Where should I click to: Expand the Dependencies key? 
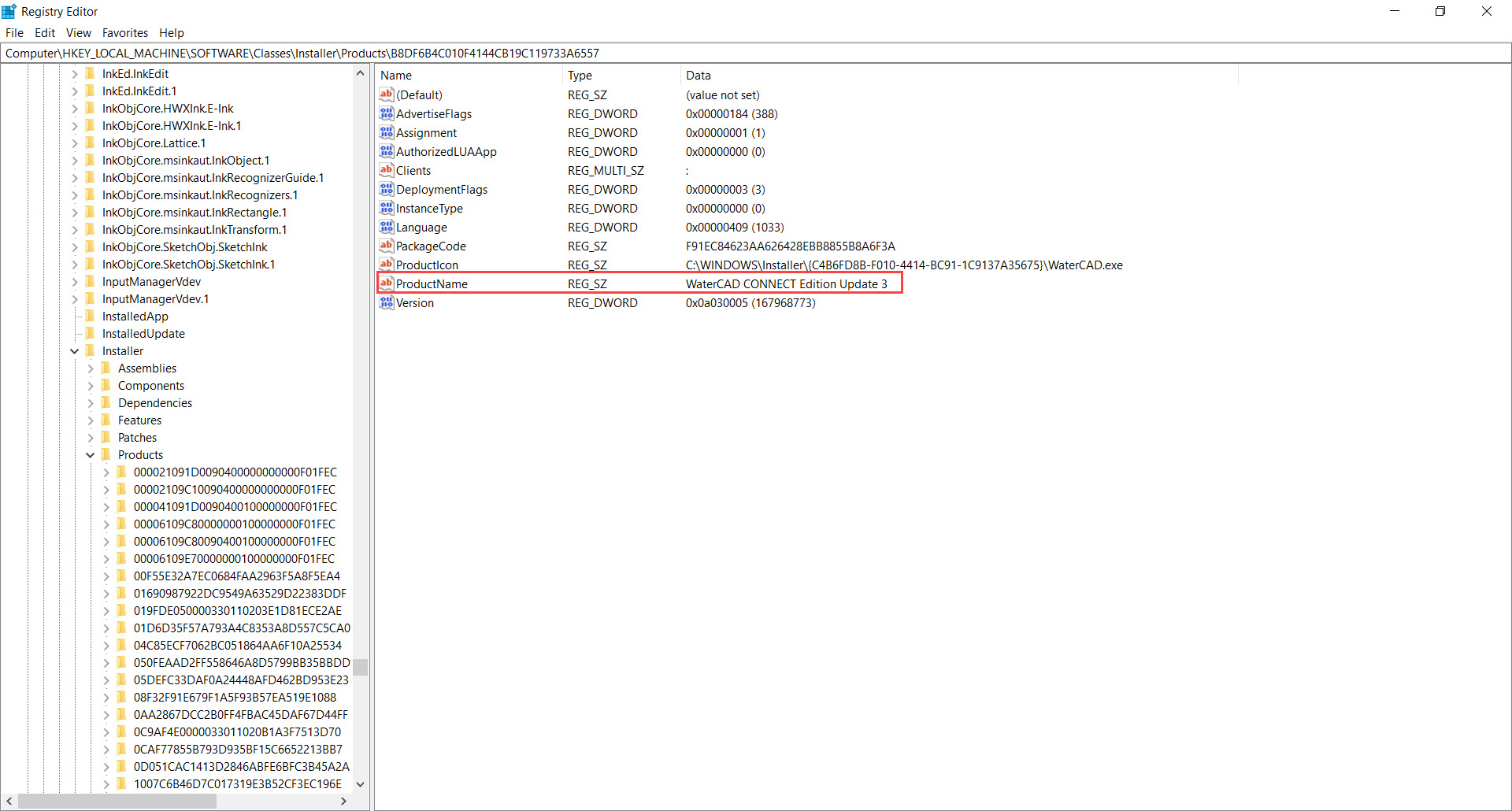coord(91,403)
